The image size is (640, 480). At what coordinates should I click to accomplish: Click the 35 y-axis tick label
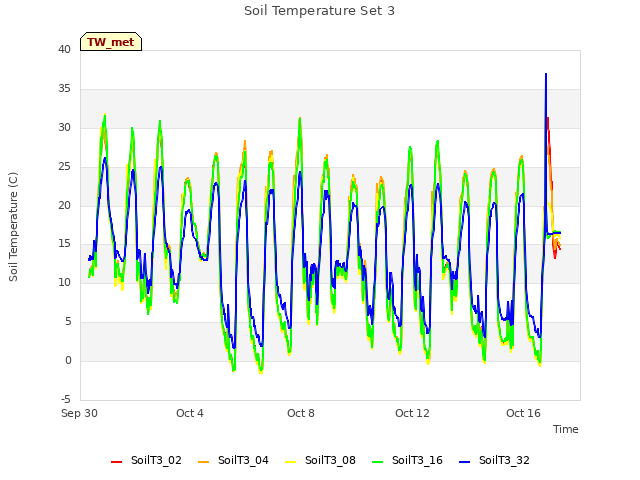coord(64,89)
